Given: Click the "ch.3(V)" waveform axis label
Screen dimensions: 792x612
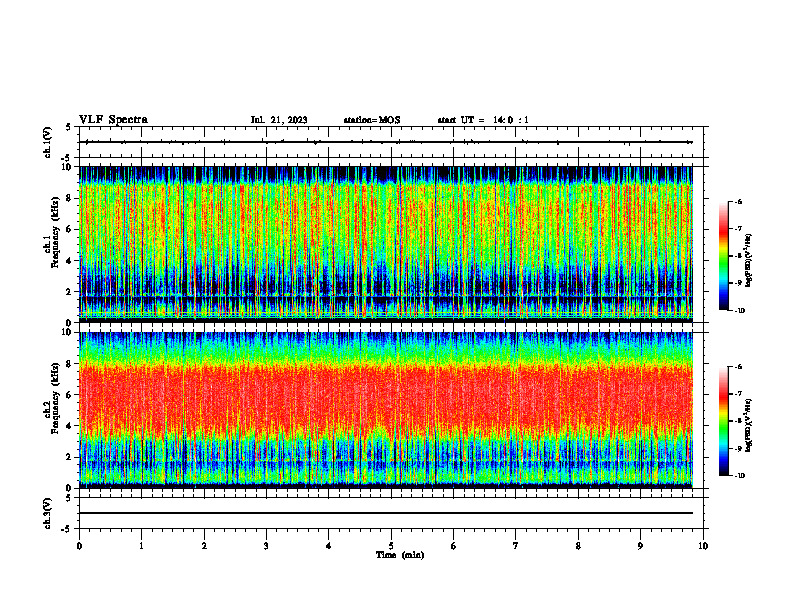Looking at the screenshot, I should pyautogui.click(x=48, y=513).
